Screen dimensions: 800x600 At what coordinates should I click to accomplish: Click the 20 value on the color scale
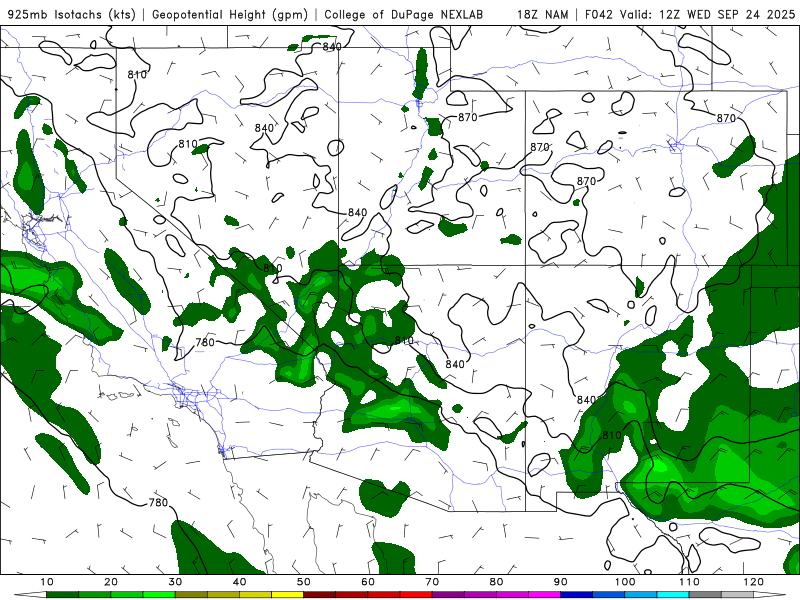(111, 582)
